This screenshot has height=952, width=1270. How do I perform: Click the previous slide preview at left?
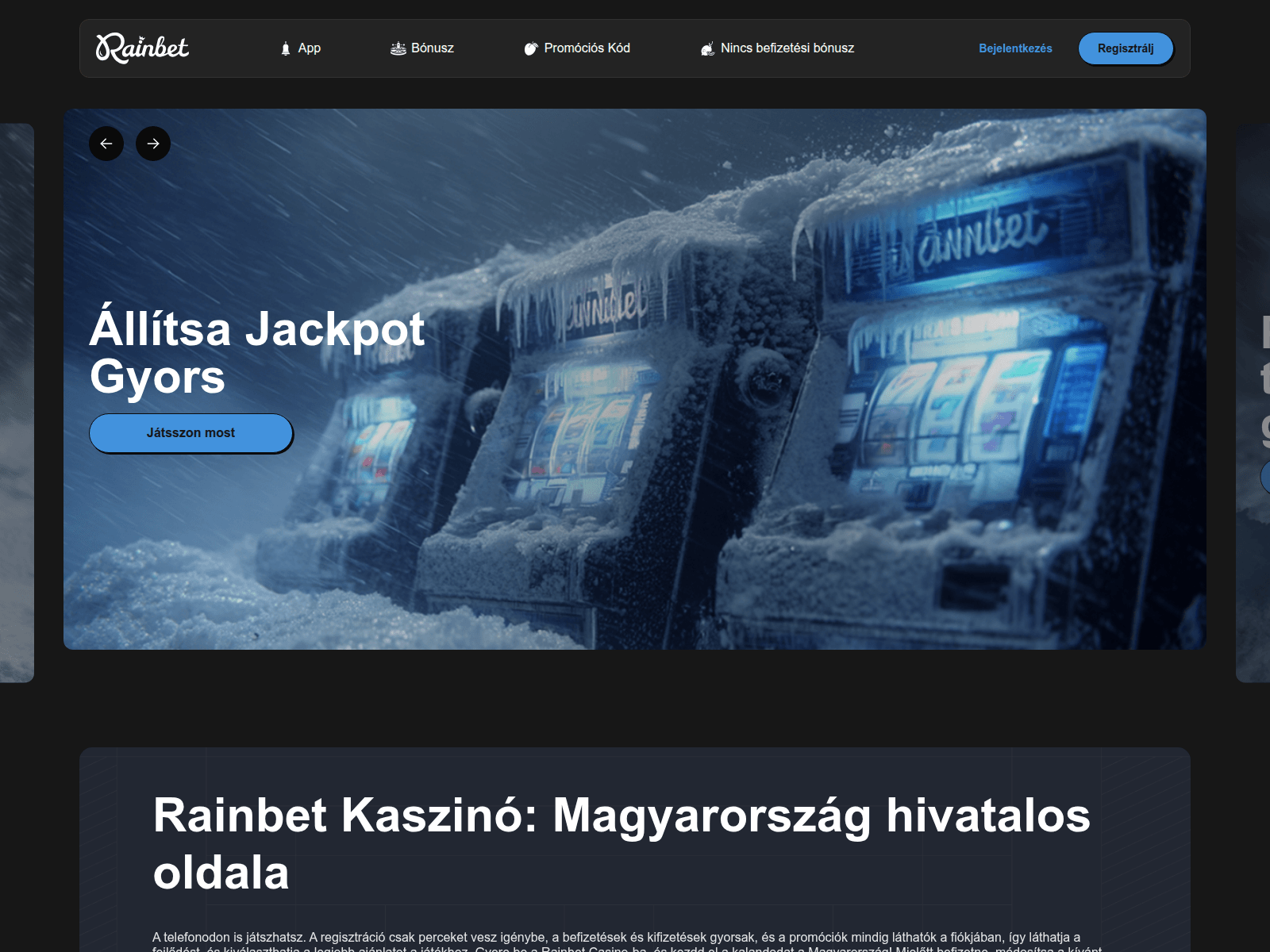point(17,402)
